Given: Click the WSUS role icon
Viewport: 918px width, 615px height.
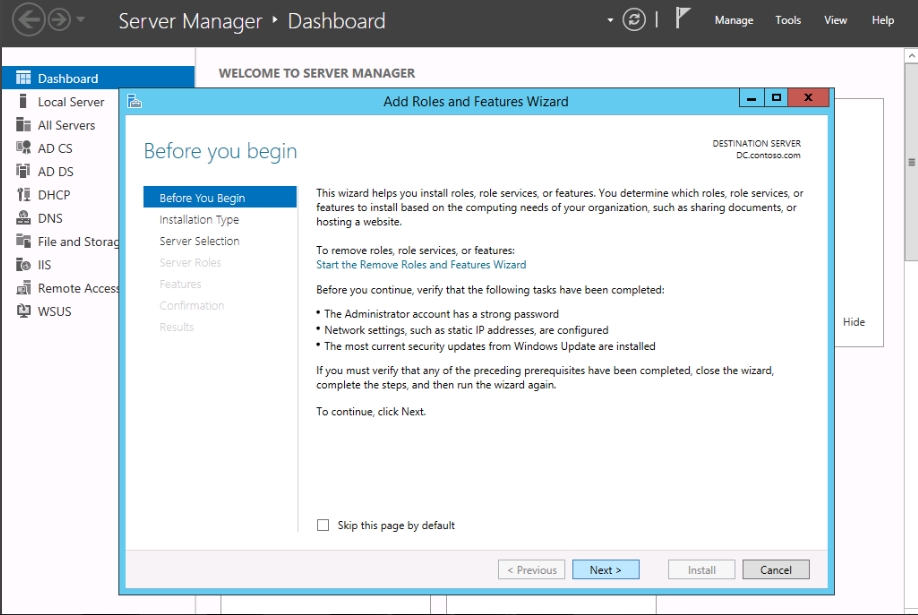Looking at the screenshot, I should point(23,311).
